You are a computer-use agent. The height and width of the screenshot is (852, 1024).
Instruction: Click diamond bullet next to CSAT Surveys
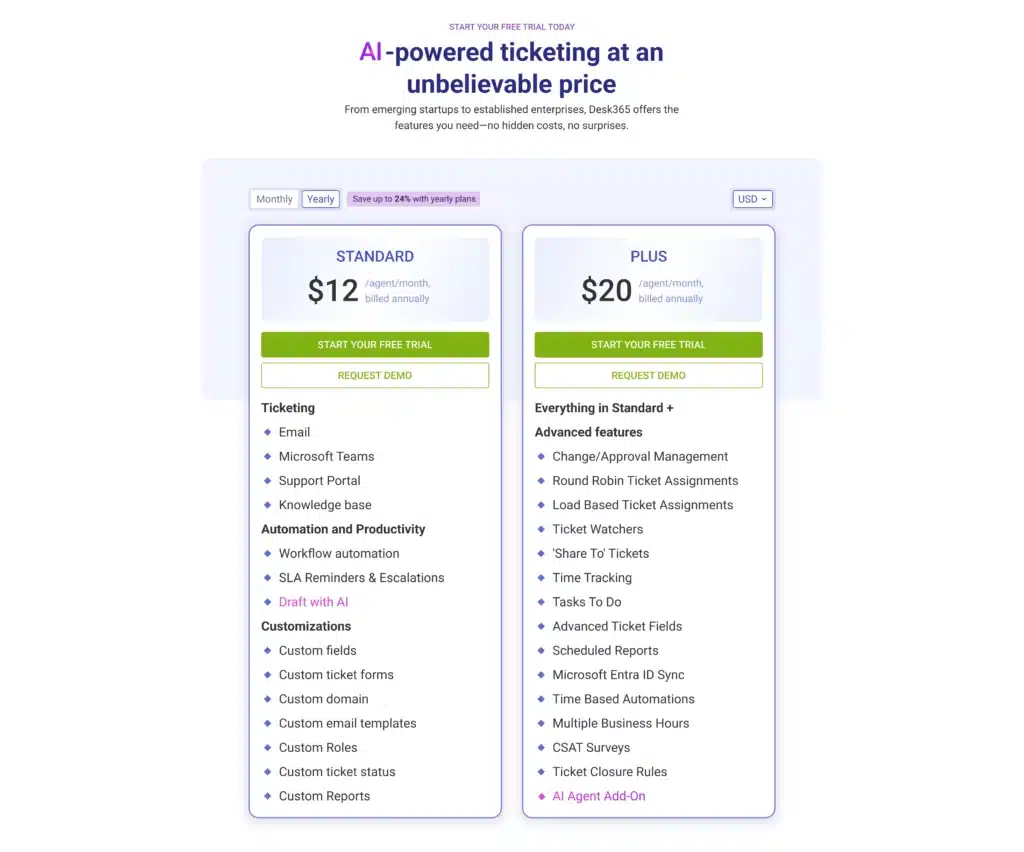[541, 747]
